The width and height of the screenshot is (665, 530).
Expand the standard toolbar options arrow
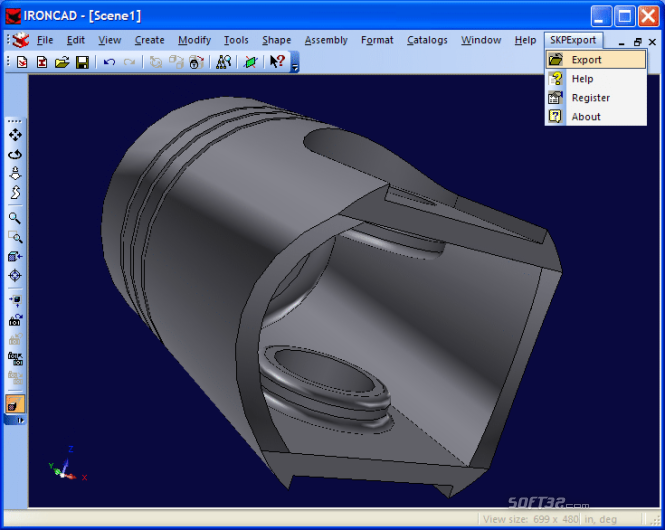[x=295, y=62]
